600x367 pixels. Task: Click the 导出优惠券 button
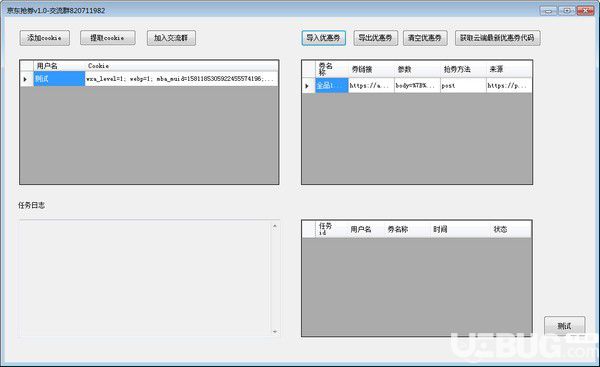coord(375,38)
